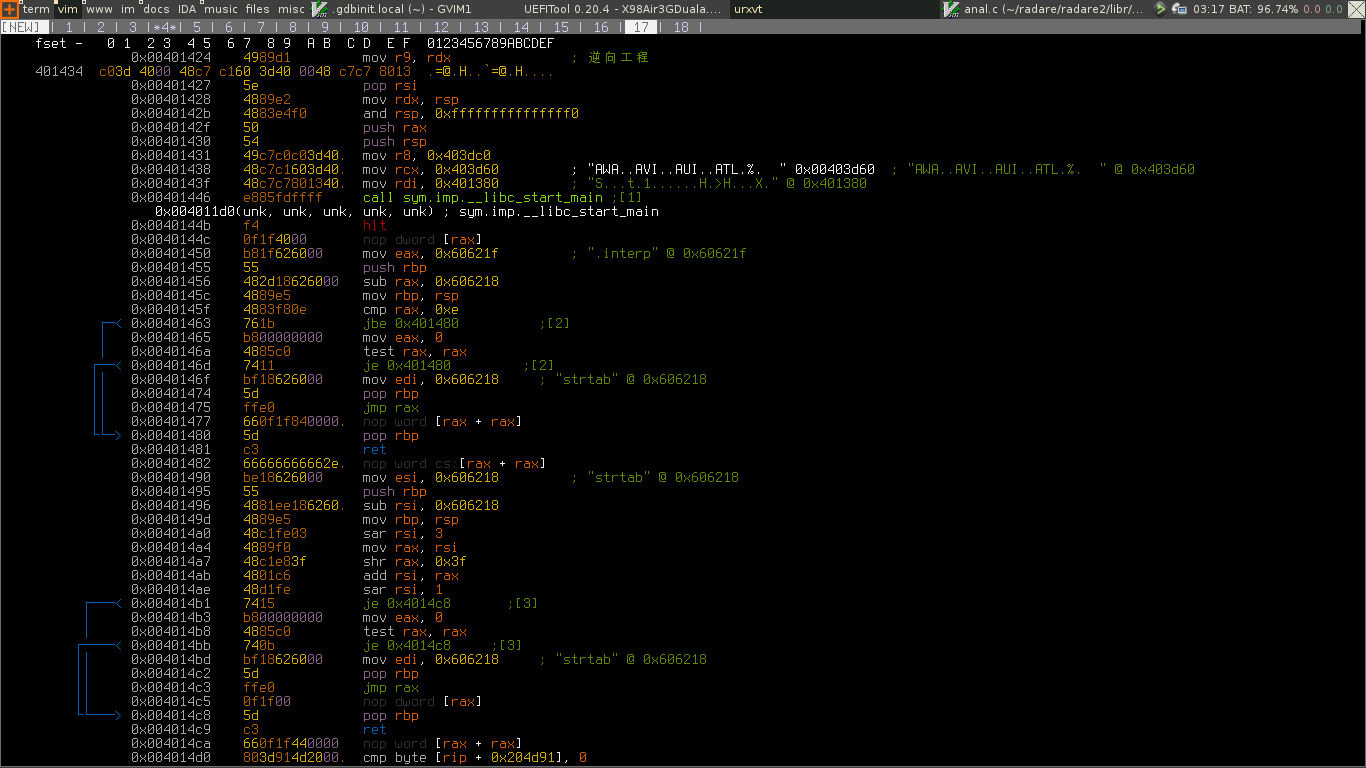Switch to the 'term' workspace tag

35,9
